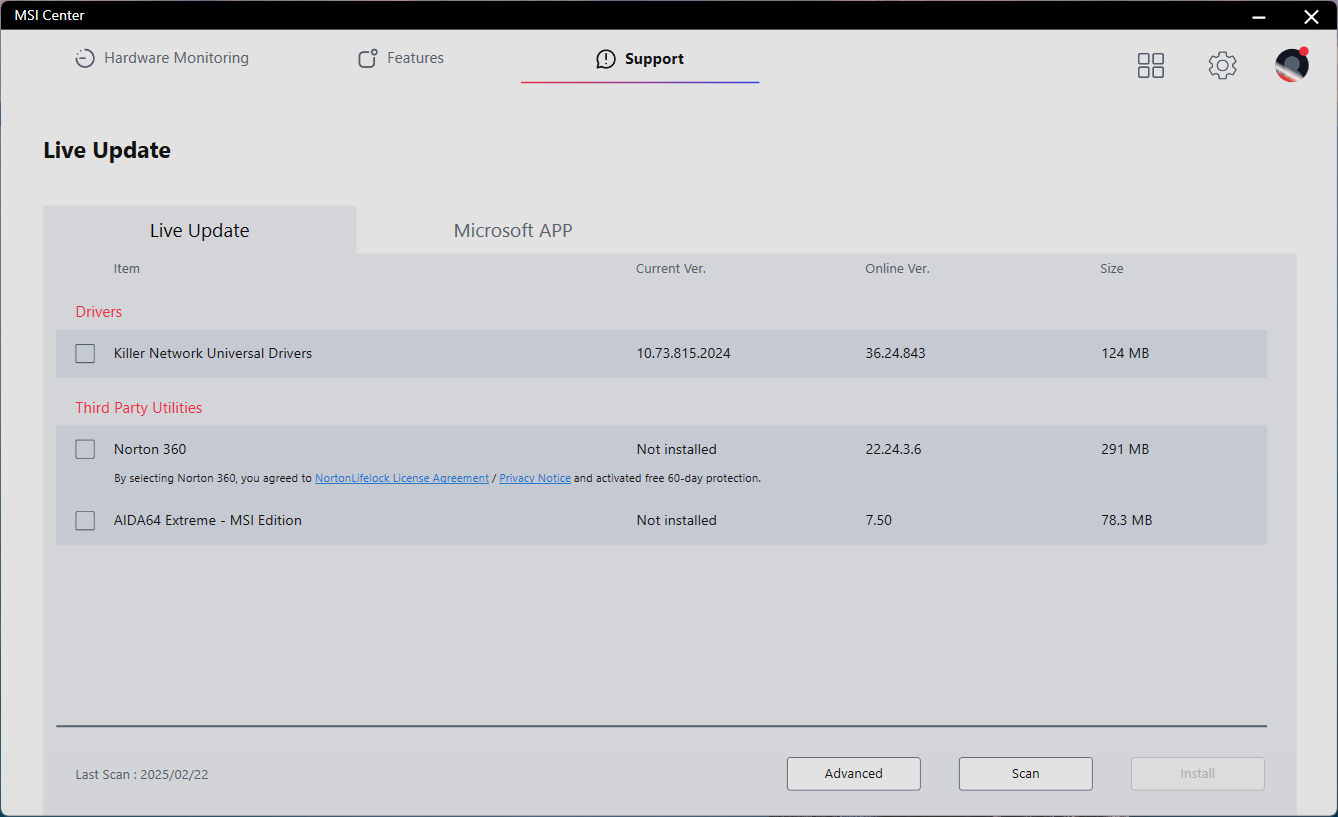Check the Killer Network Universal Drivers checkbox
Image resolution: width=1338 pixels, height=817 pixels.
85,353
